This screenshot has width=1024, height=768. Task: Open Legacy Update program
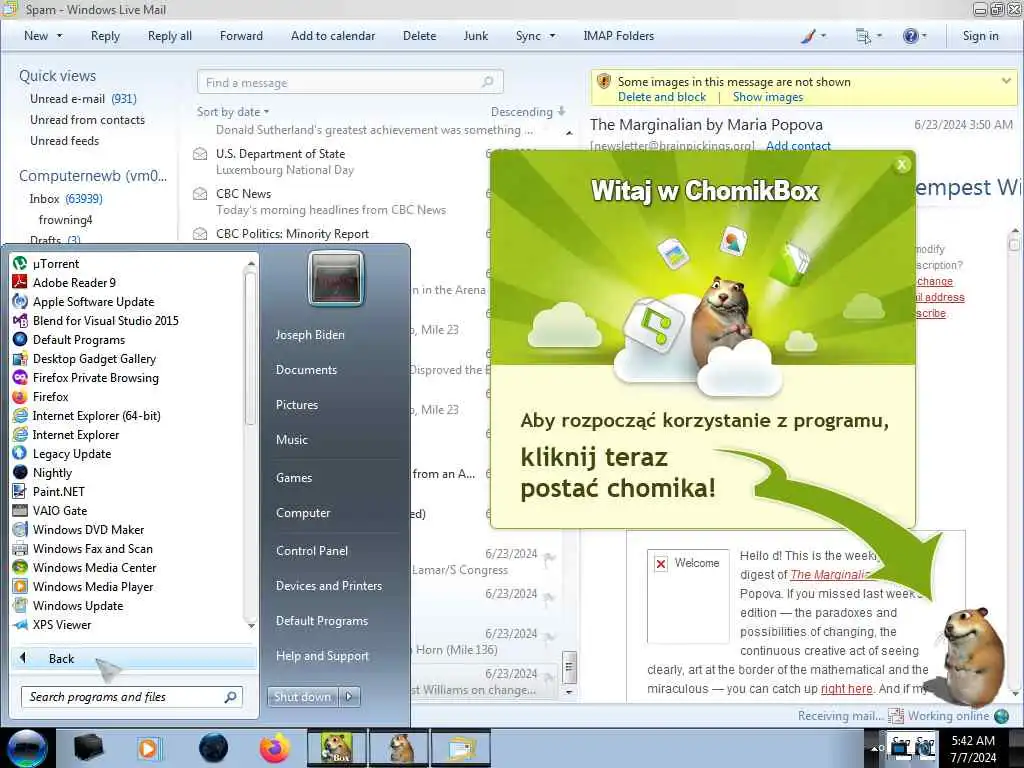coord(72,454)
